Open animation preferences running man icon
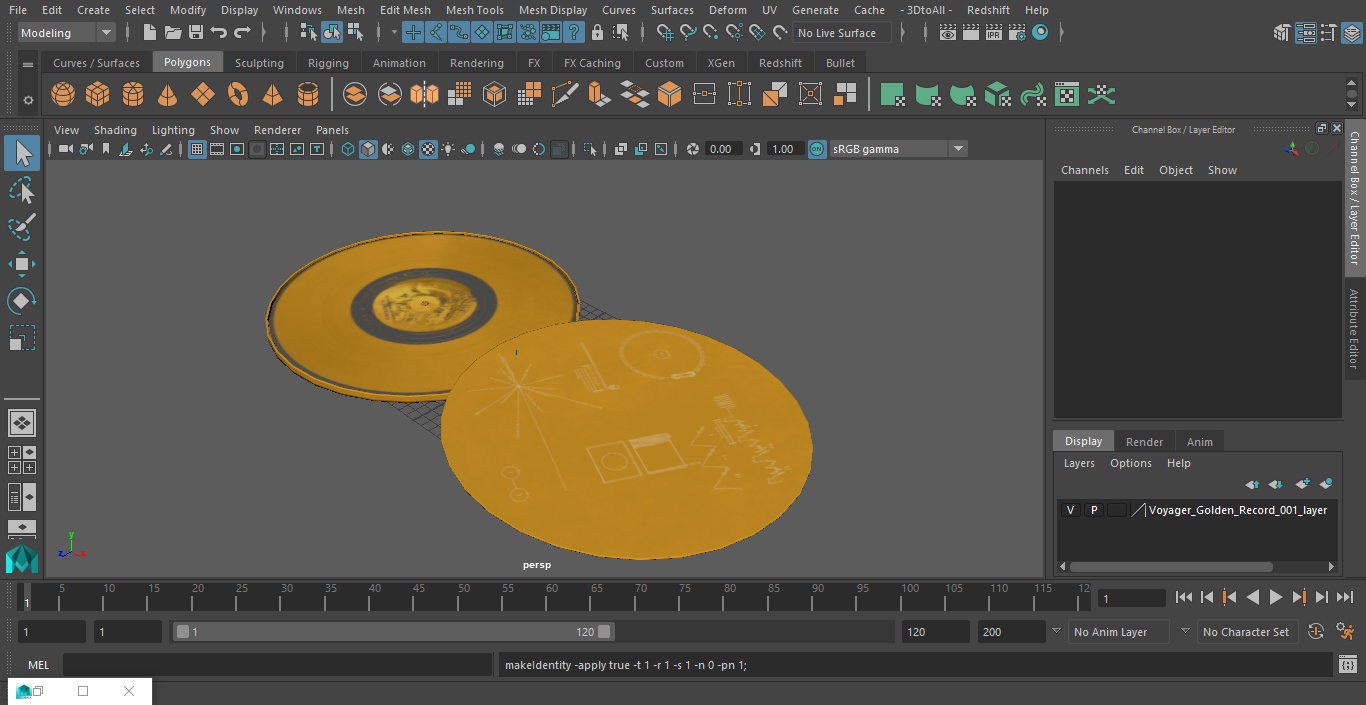 [1345, 632]
